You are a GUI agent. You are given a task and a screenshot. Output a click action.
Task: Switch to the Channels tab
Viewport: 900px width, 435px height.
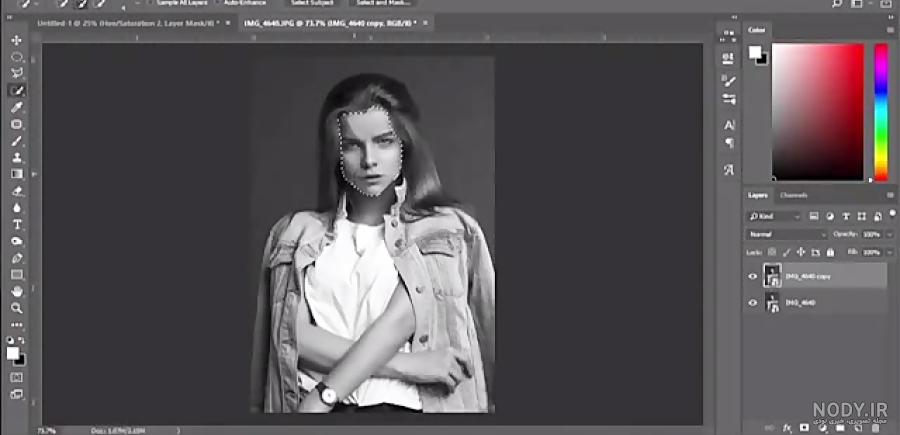point(793,195)
